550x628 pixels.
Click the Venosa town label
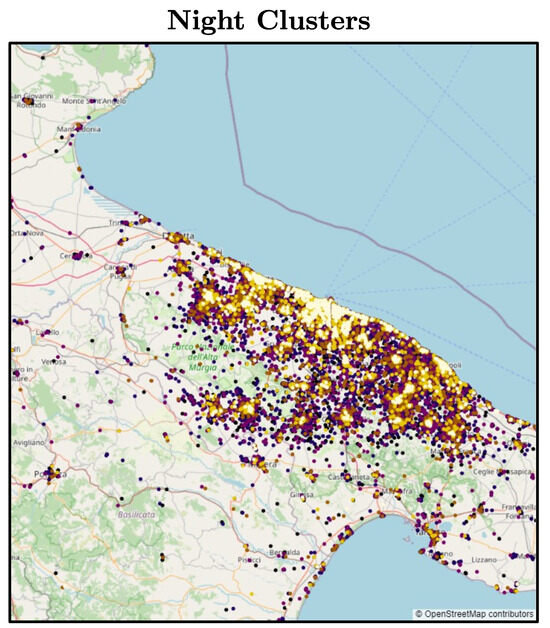[x=54, y=362]
